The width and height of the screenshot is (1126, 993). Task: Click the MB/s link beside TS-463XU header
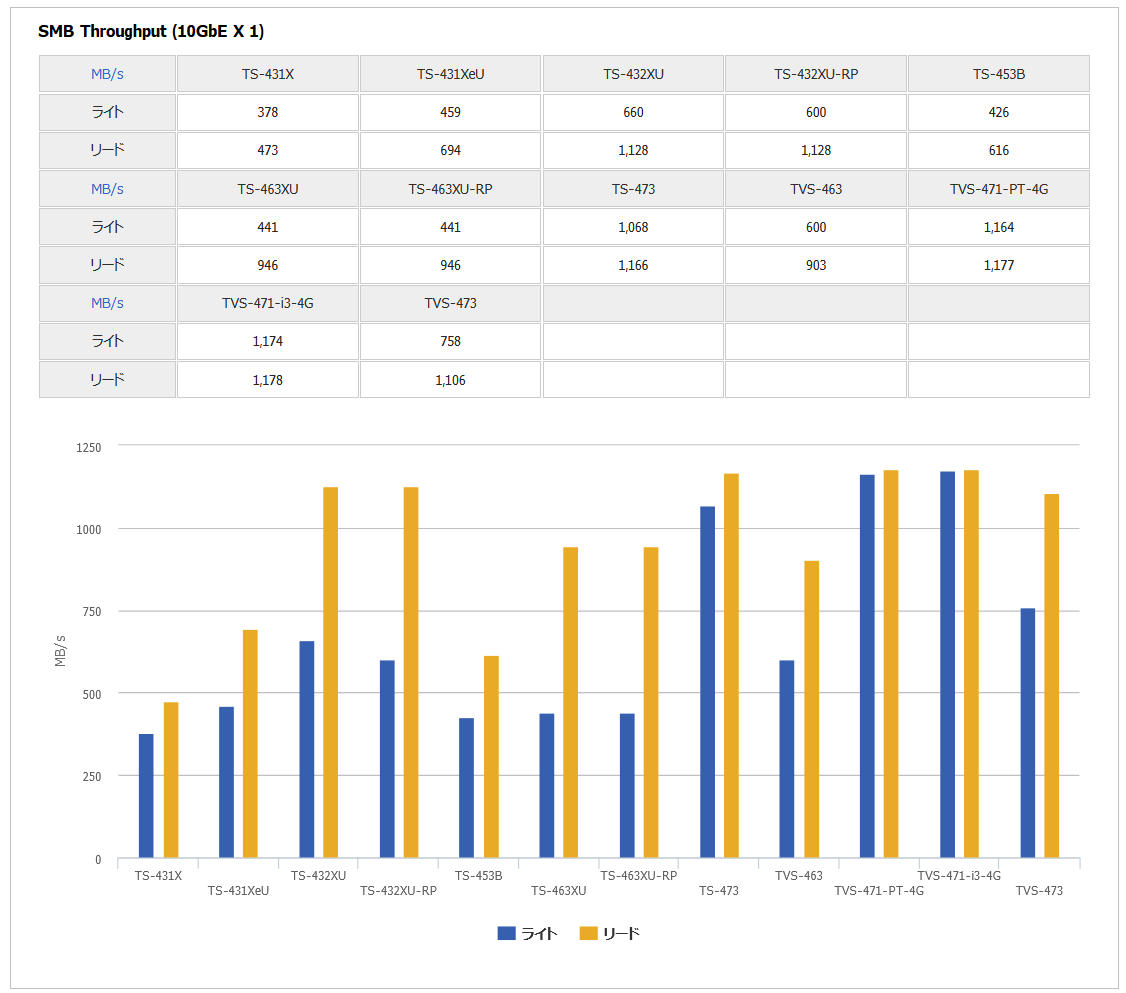pos(107,189)
